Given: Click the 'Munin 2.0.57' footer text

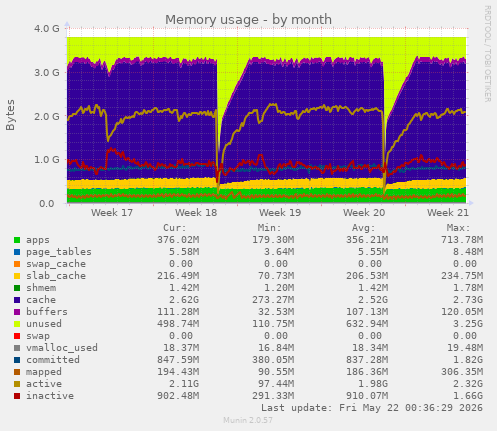Looking at the screenshot, I should pyautogui.click(x=248, y=420).
